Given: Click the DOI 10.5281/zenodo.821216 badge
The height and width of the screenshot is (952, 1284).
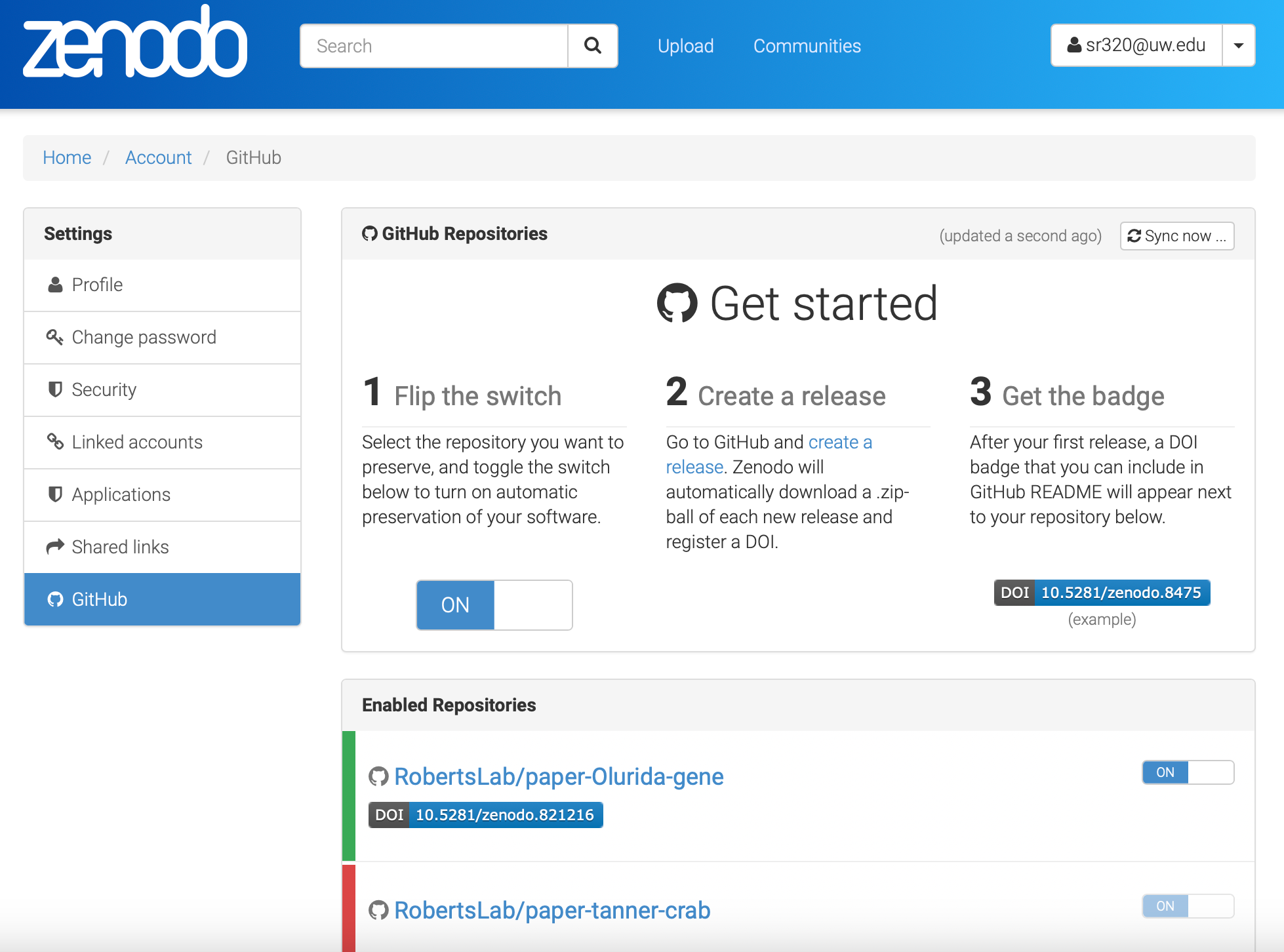Looking at the screenshot, I should pos(486,815).
